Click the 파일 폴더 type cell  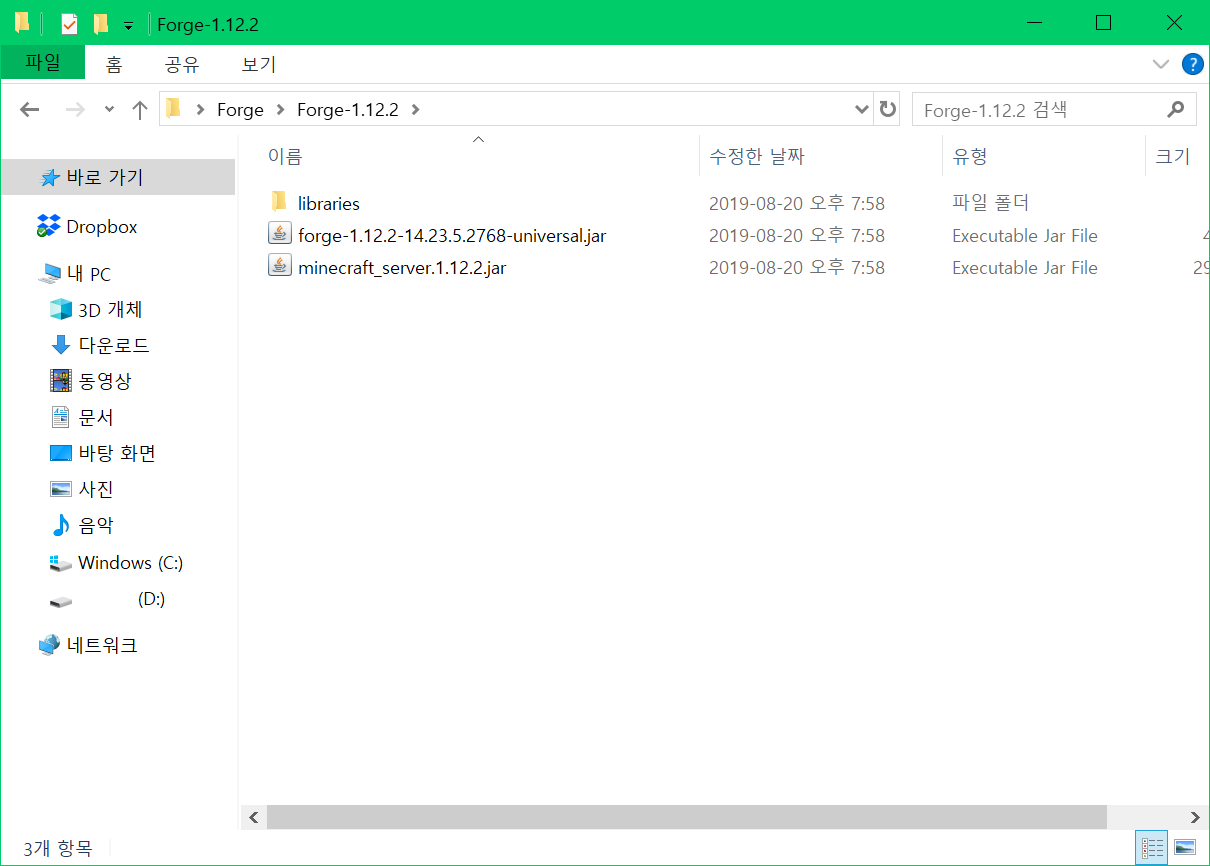(991, 203)
